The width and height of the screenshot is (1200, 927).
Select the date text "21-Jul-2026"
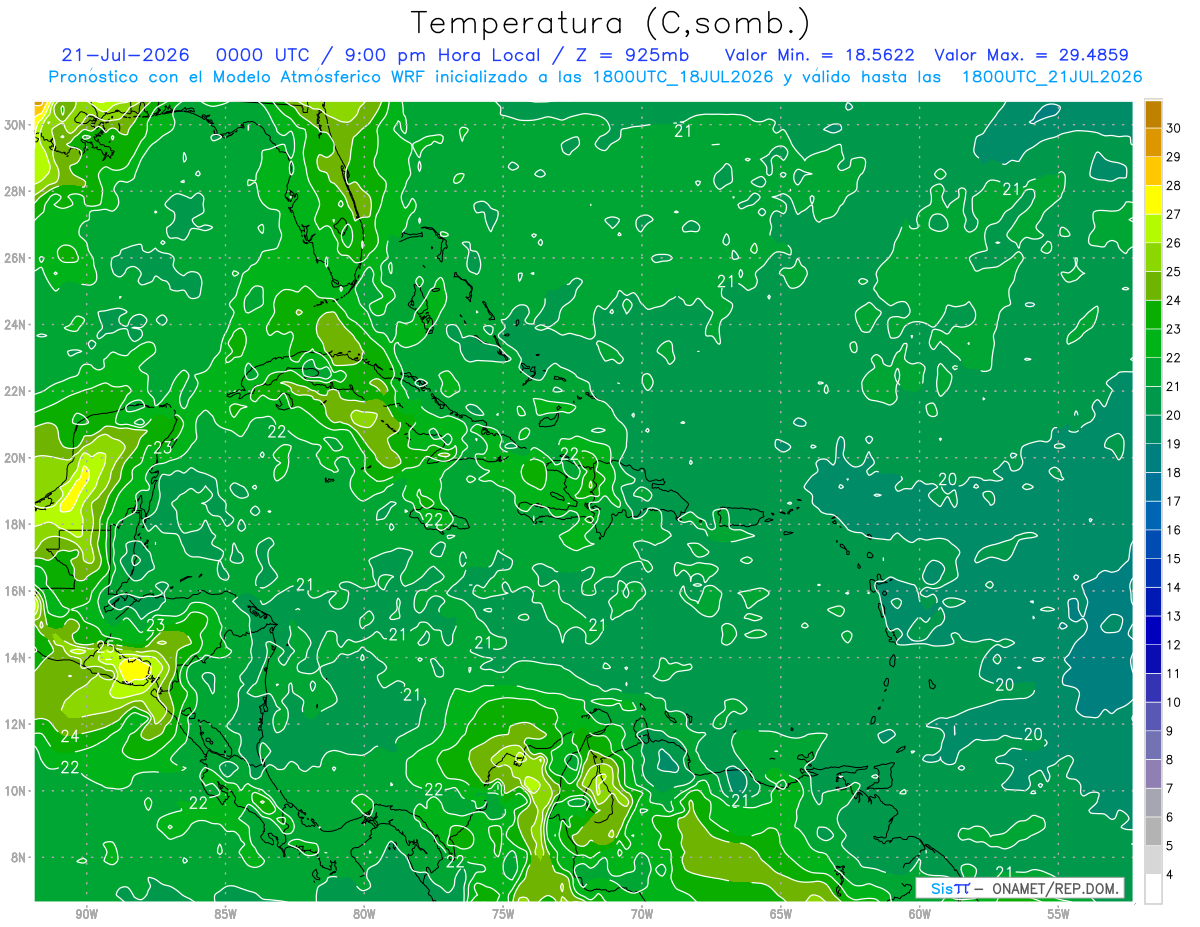(124, 55)
